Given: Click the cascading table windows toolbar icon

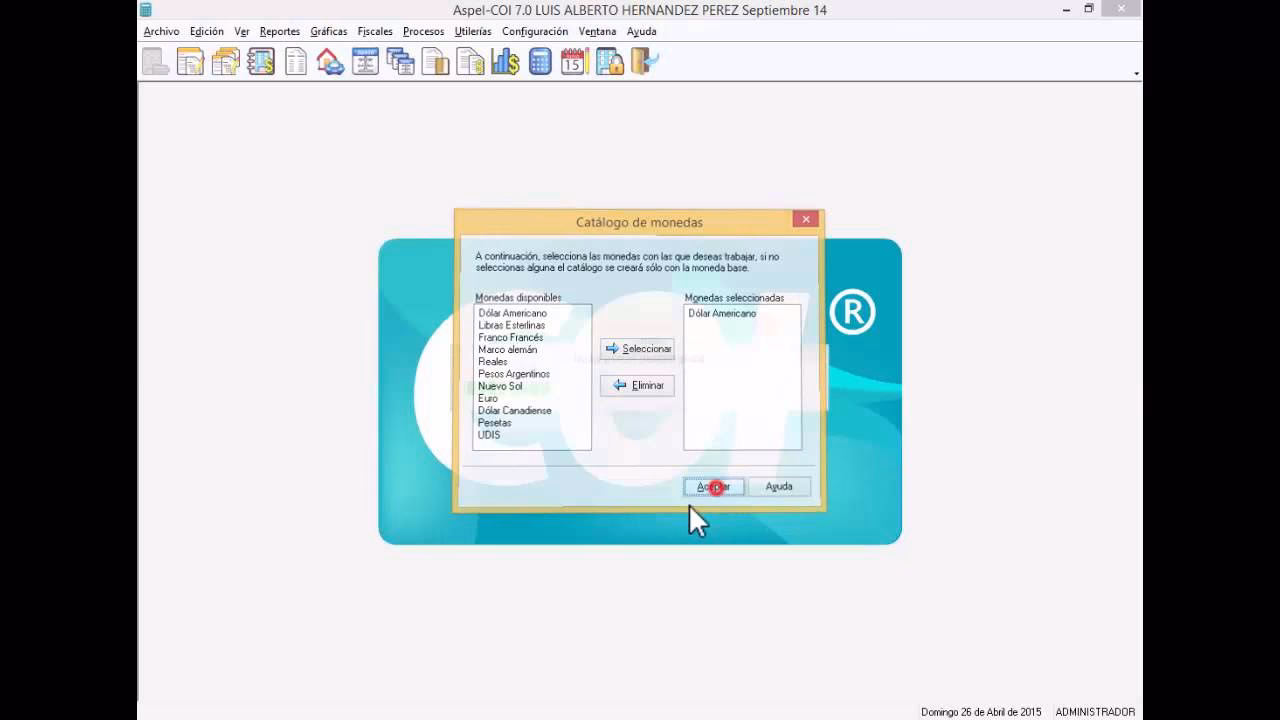Looking at the screenshot, I should pyautogui.click(x=400, y=62).
